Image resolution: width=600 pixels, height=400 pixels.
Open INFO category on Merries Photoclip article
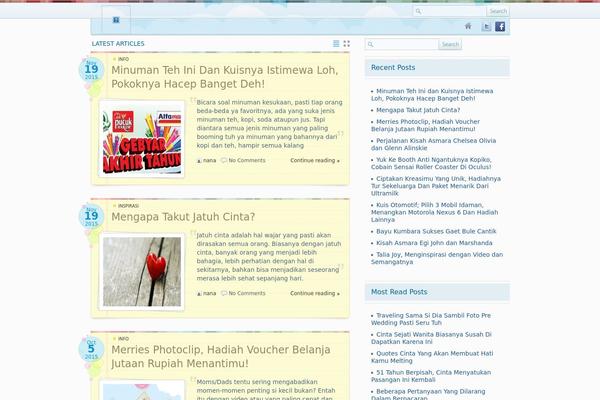coord(123,339)
